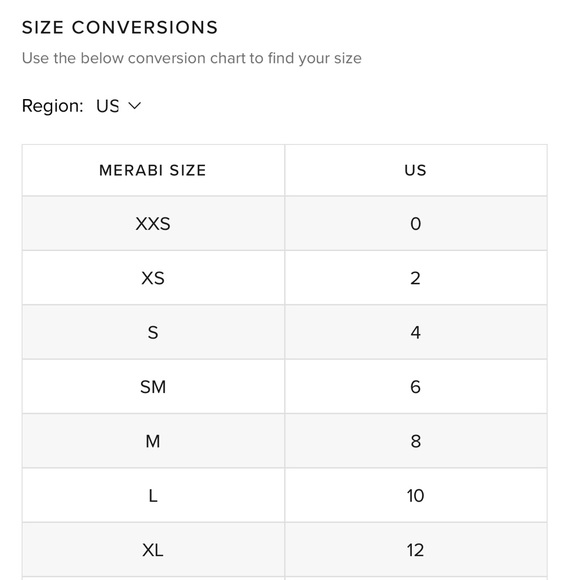Select the XS size cell
This screenshot has height=580, width=580.
(153, 278)
